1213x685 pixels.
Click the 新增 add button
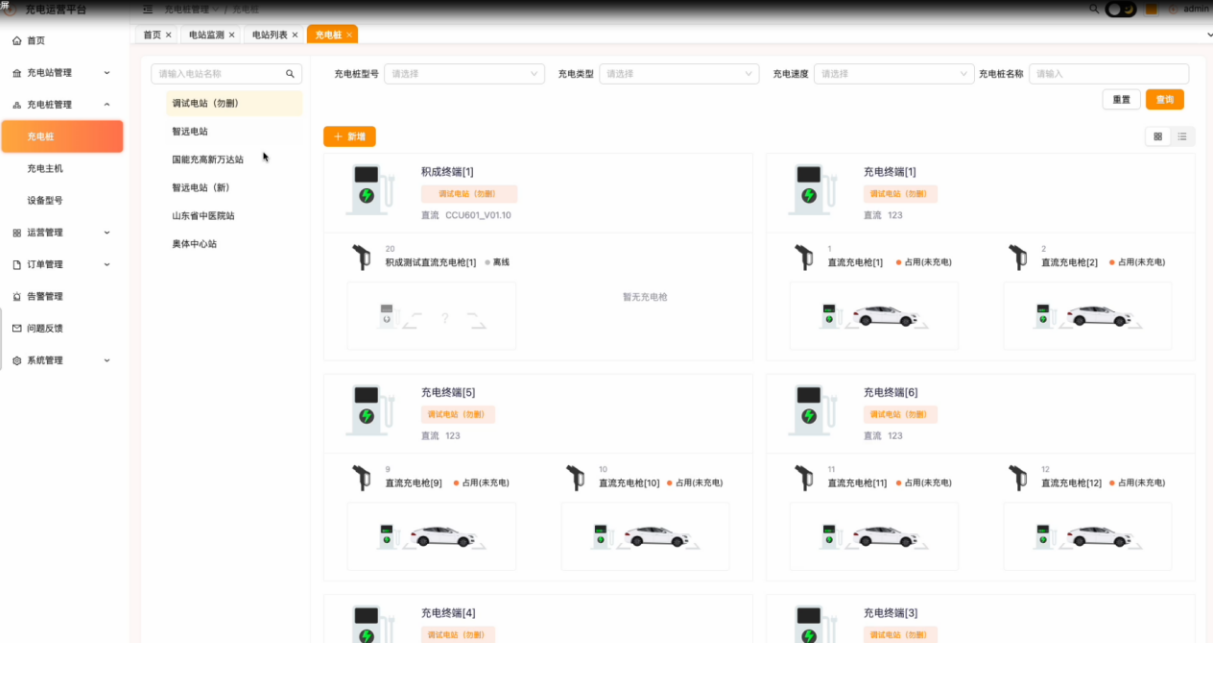349,137
